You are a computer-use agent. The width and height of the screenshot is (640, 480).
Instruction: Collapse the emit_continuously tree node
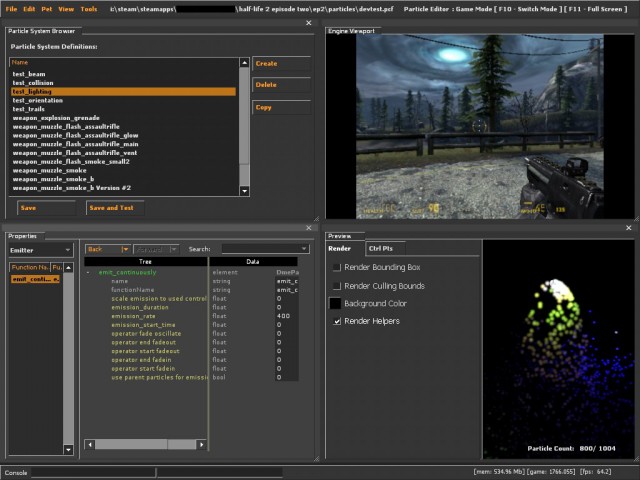click(x=88, y=272)
